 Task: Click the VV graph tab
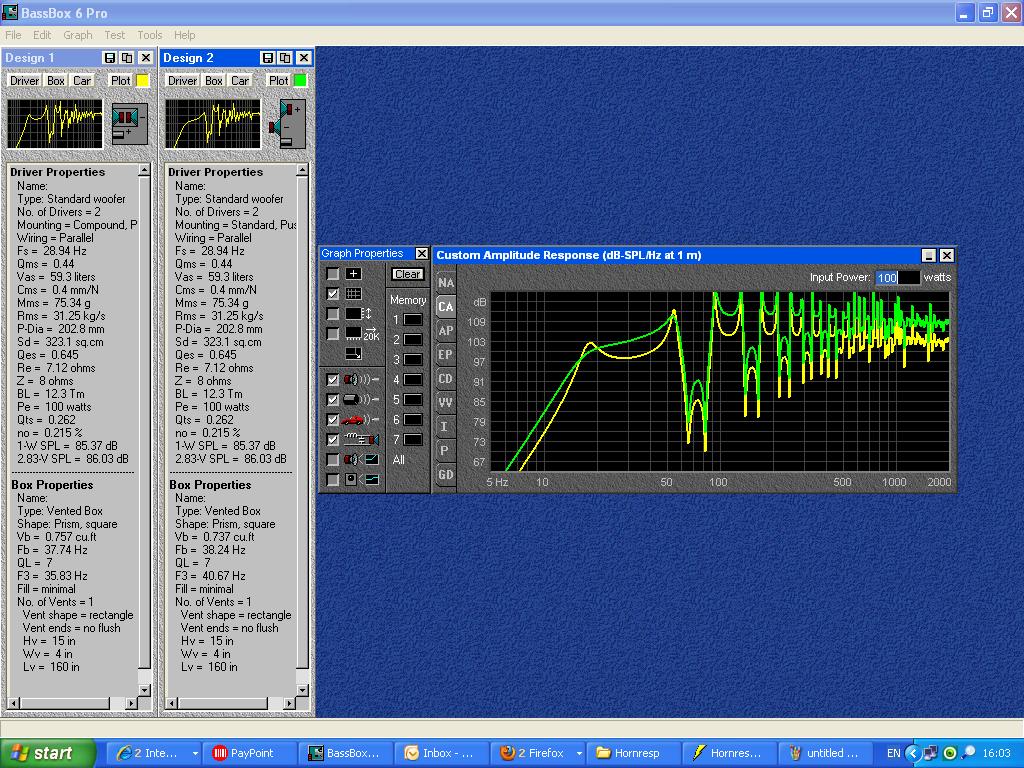445,402
